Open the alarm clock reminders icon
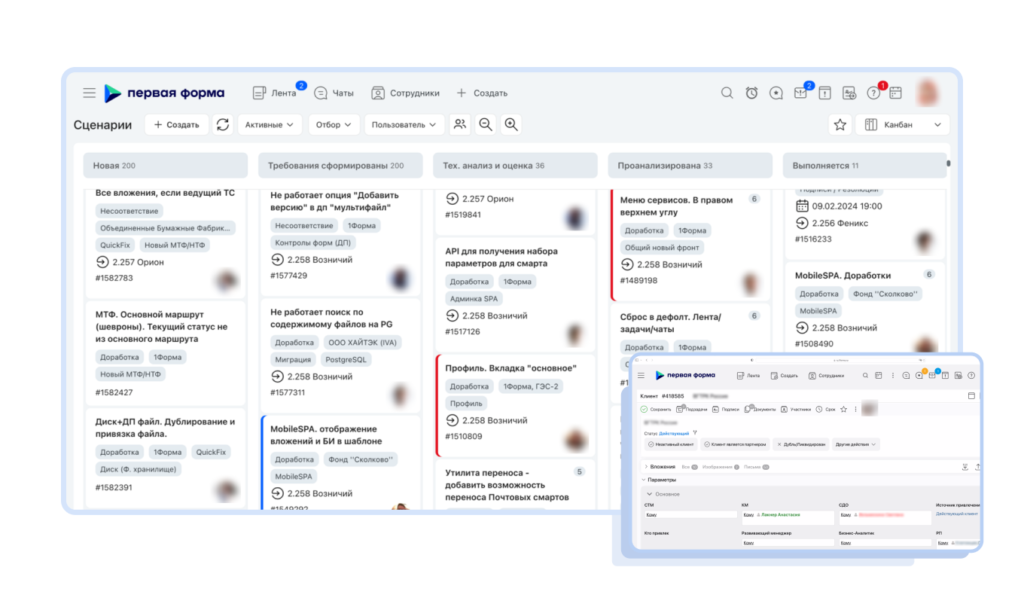Viewport: 1024px width, 616px height. coord(752,93)
